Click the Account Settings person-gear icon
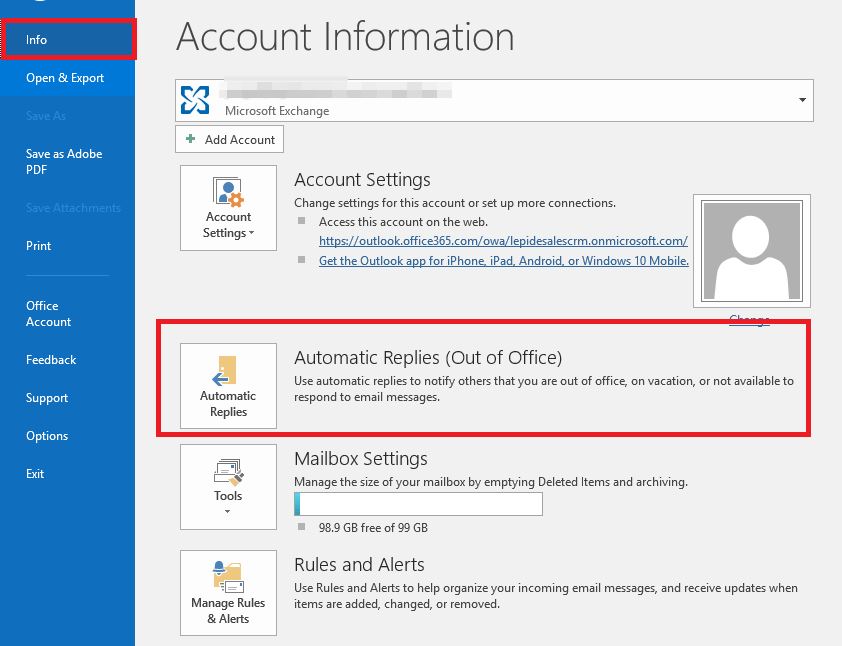Image resolution: width=842 pixels, height=646 pixels. tap(228, 192)
